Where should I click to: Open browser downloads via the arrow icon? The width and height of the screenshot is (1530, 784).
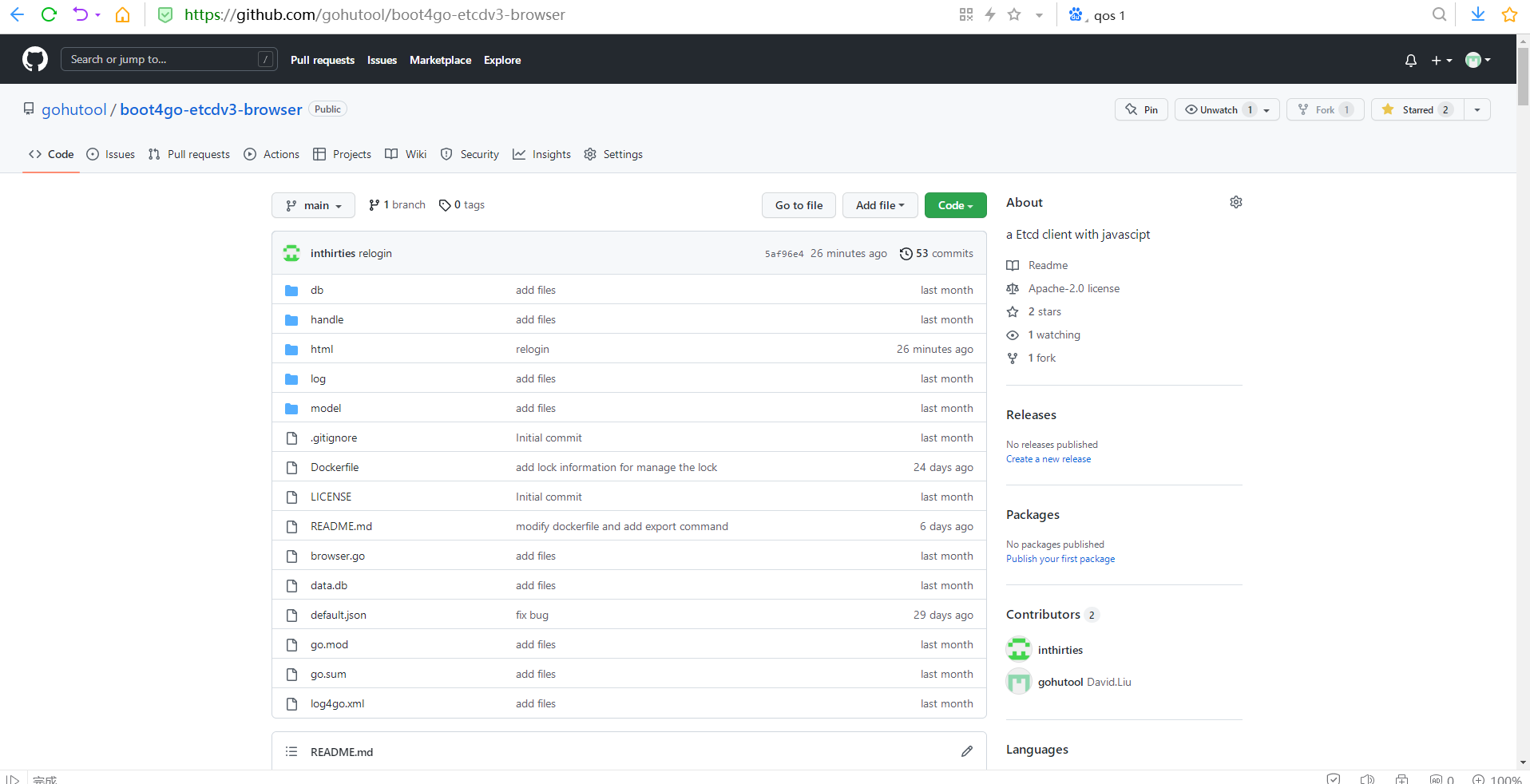1479,14
